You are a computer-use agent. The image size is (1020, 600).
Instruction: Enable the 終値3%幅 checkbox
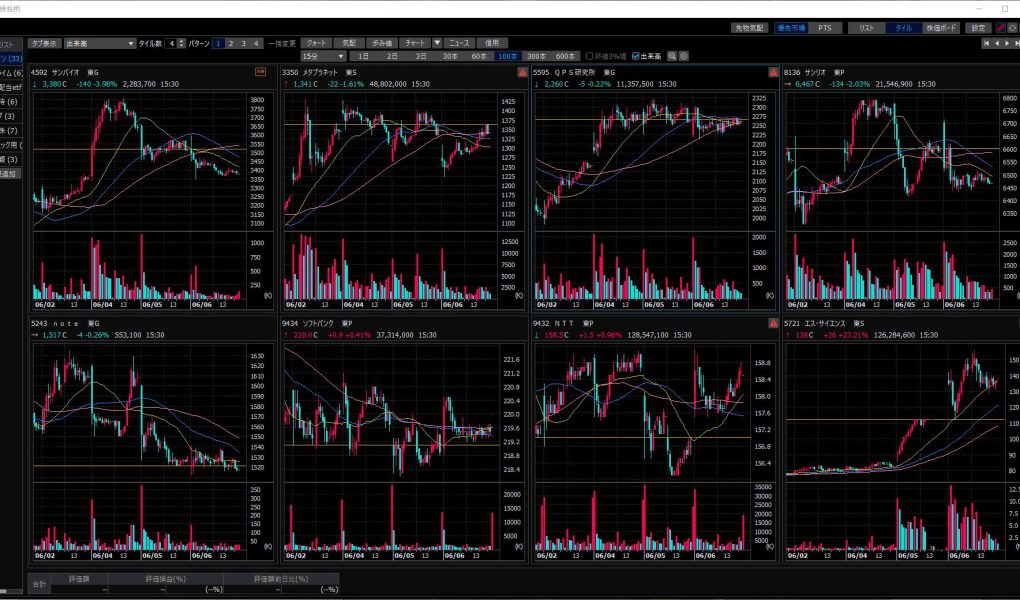590,56
